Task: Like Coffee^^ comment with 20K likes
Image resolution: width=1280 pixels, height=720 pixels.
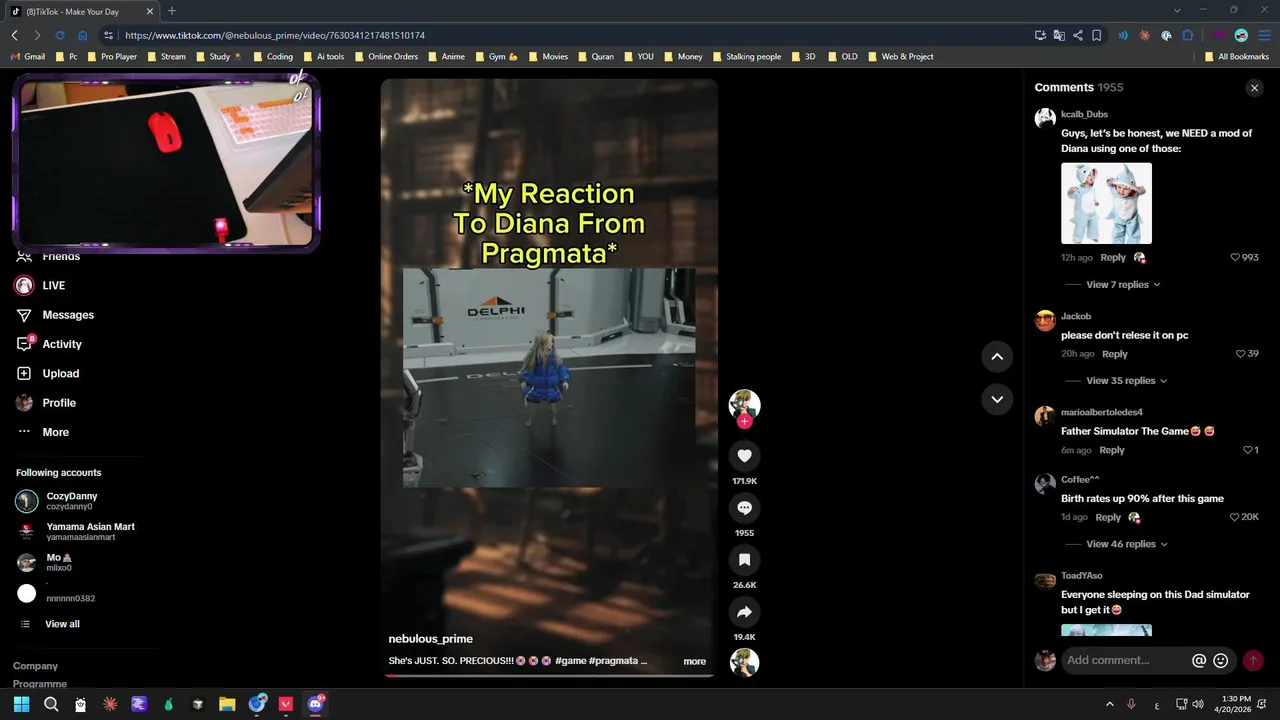Action: [1235, 517]
